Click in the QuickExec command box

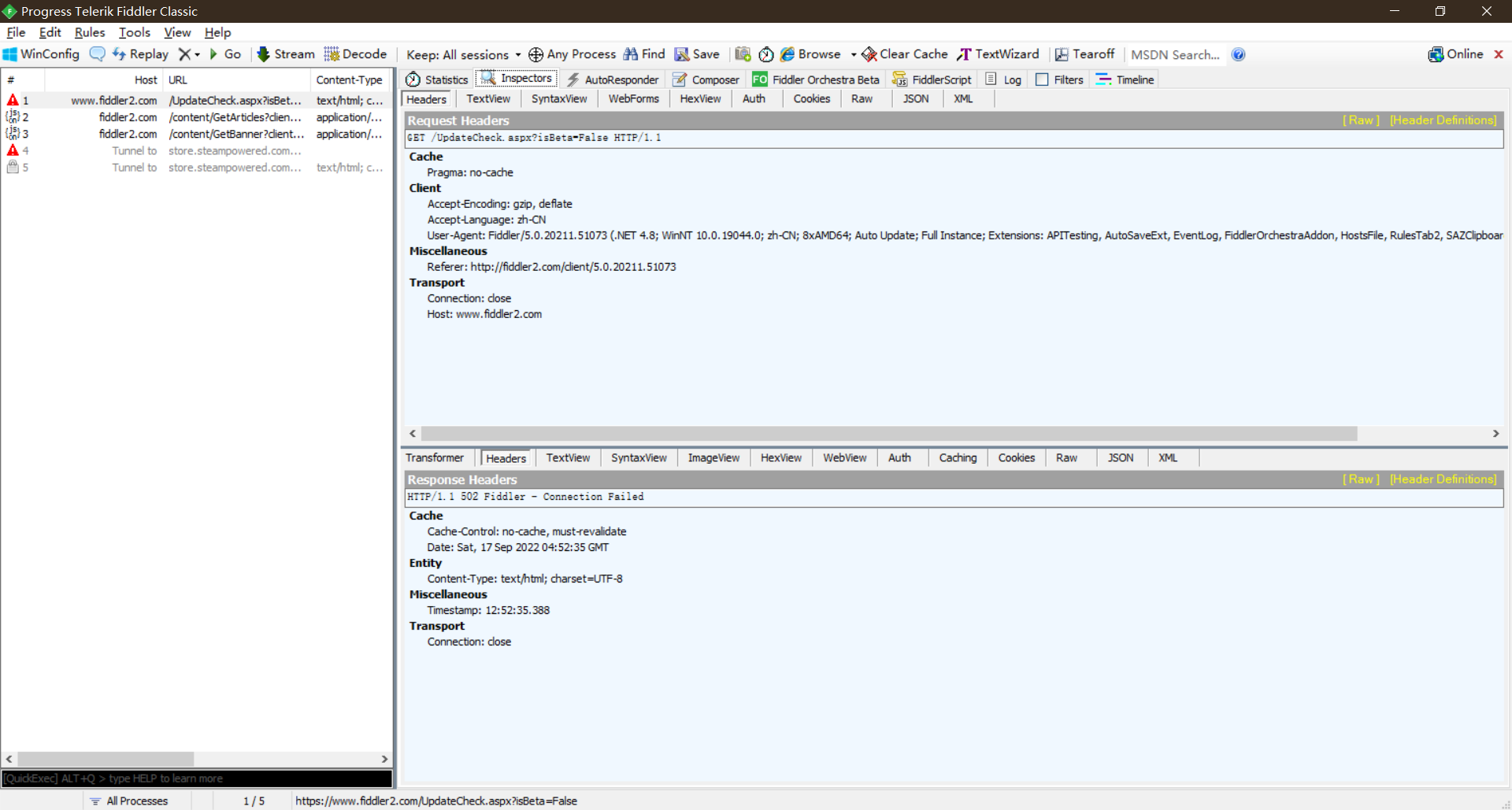(x=197, y=779)
